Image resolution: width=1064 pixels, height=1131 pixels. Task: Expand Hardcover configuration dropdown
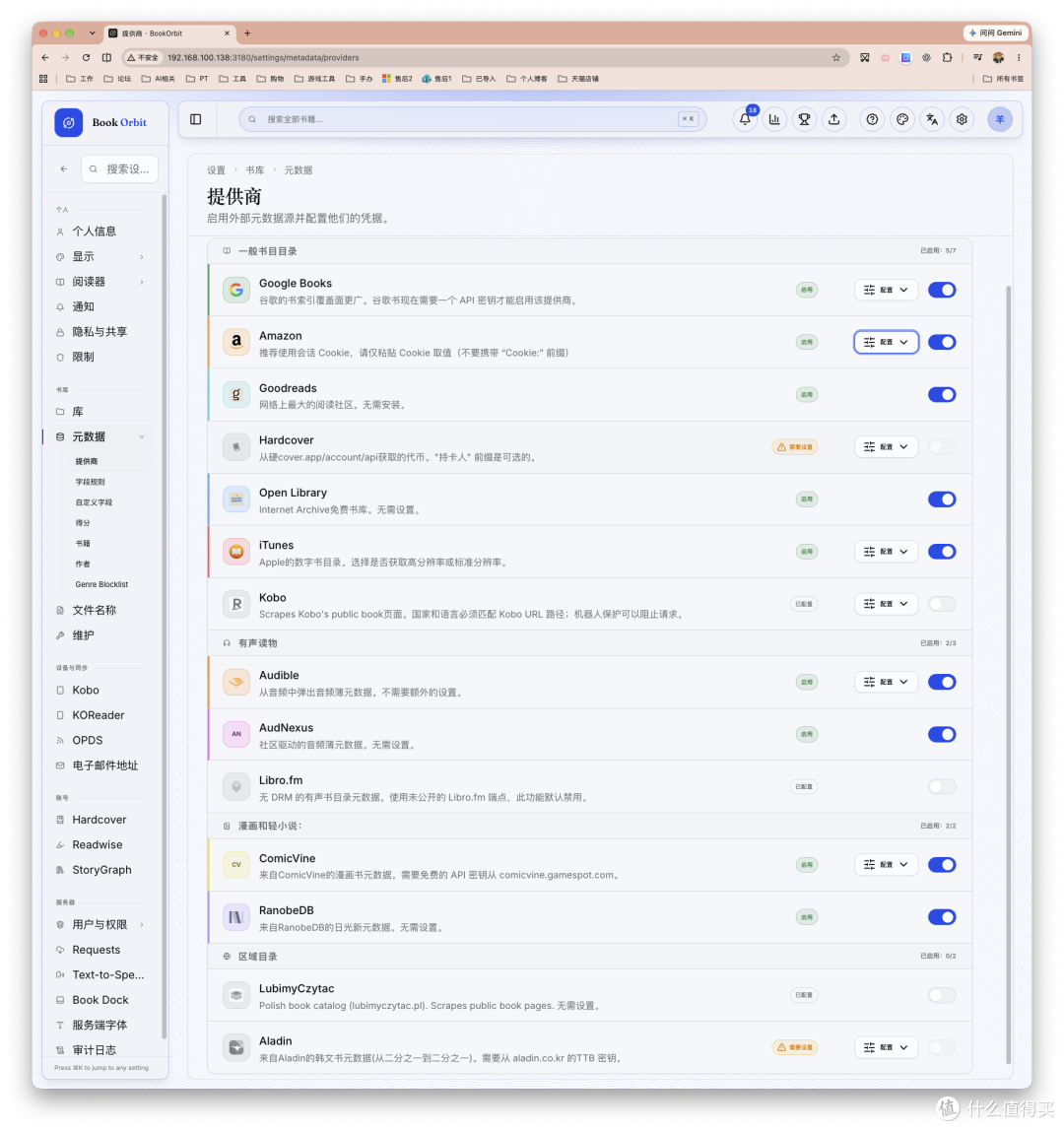tap(886, 447)
